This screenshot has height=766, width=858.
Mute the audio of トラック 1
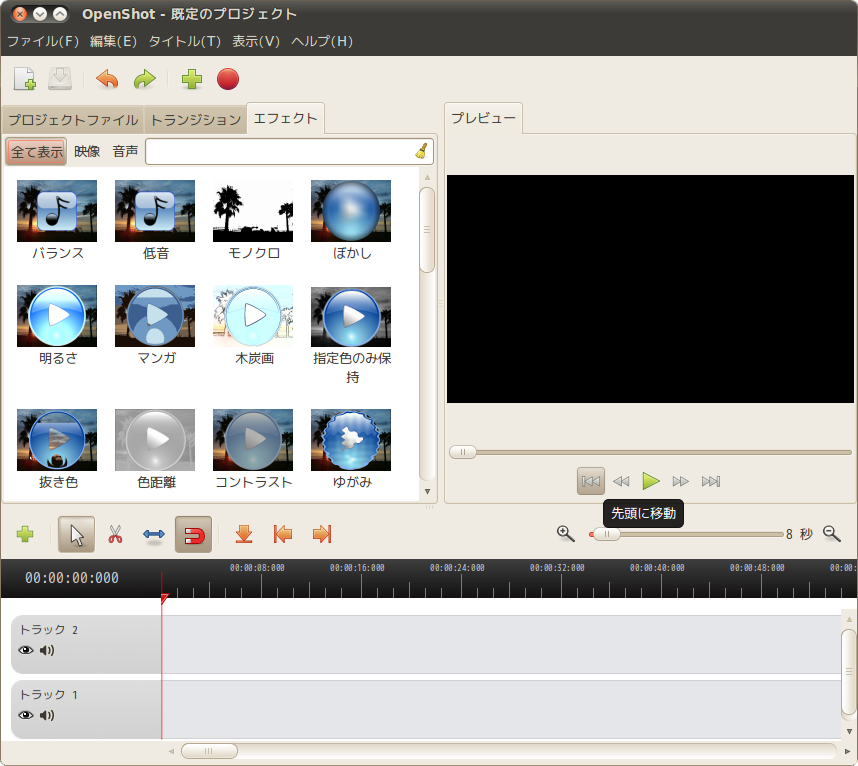[x=47, y=715]
